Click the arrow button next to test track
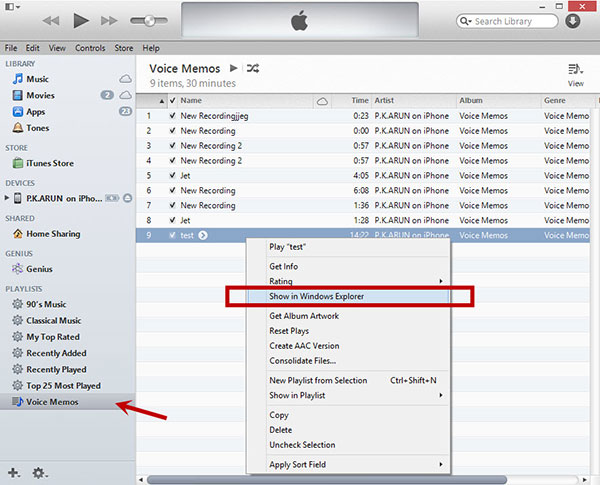The height and width of the screenshot is (485, 600). pyautogui.click(x=203, y=235)
